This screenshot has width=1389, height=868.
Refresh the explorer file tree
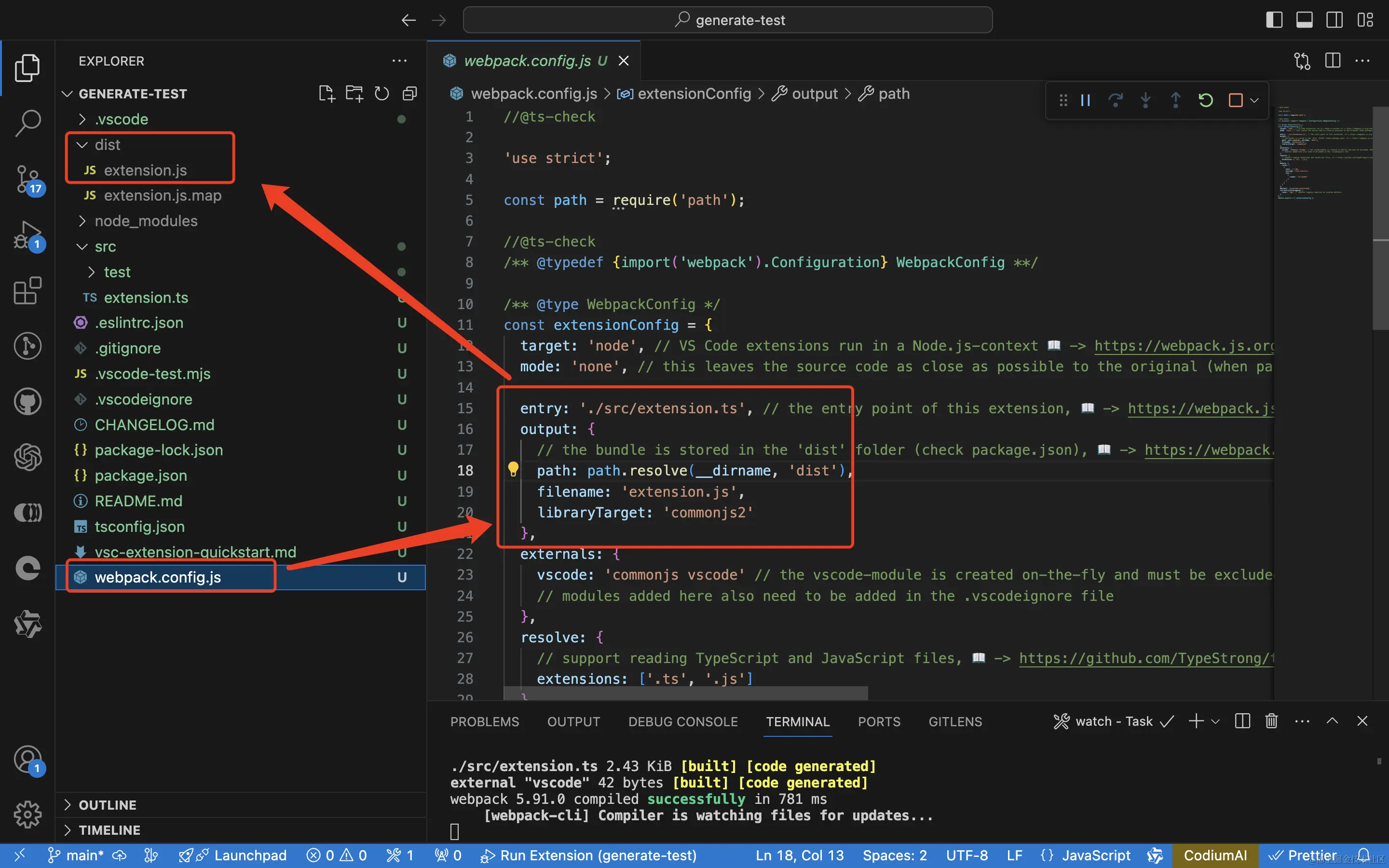point(381,94)
